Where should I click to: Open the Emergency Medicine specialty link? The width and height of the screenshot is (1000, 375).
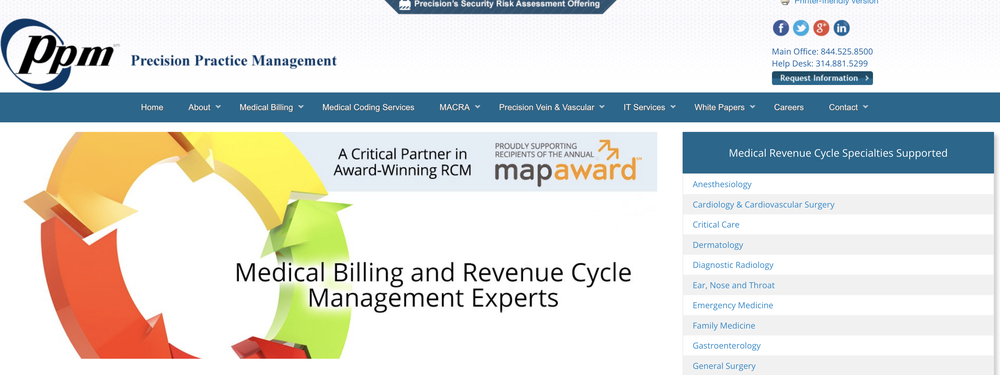coord(732,305)
